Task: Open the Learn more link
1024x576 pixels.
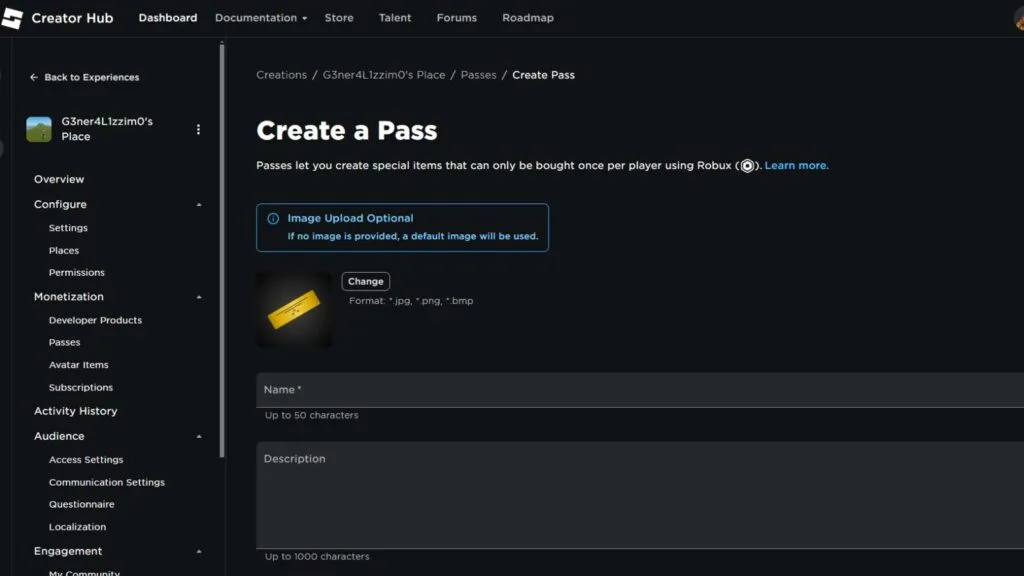Action: click(796, 166)
